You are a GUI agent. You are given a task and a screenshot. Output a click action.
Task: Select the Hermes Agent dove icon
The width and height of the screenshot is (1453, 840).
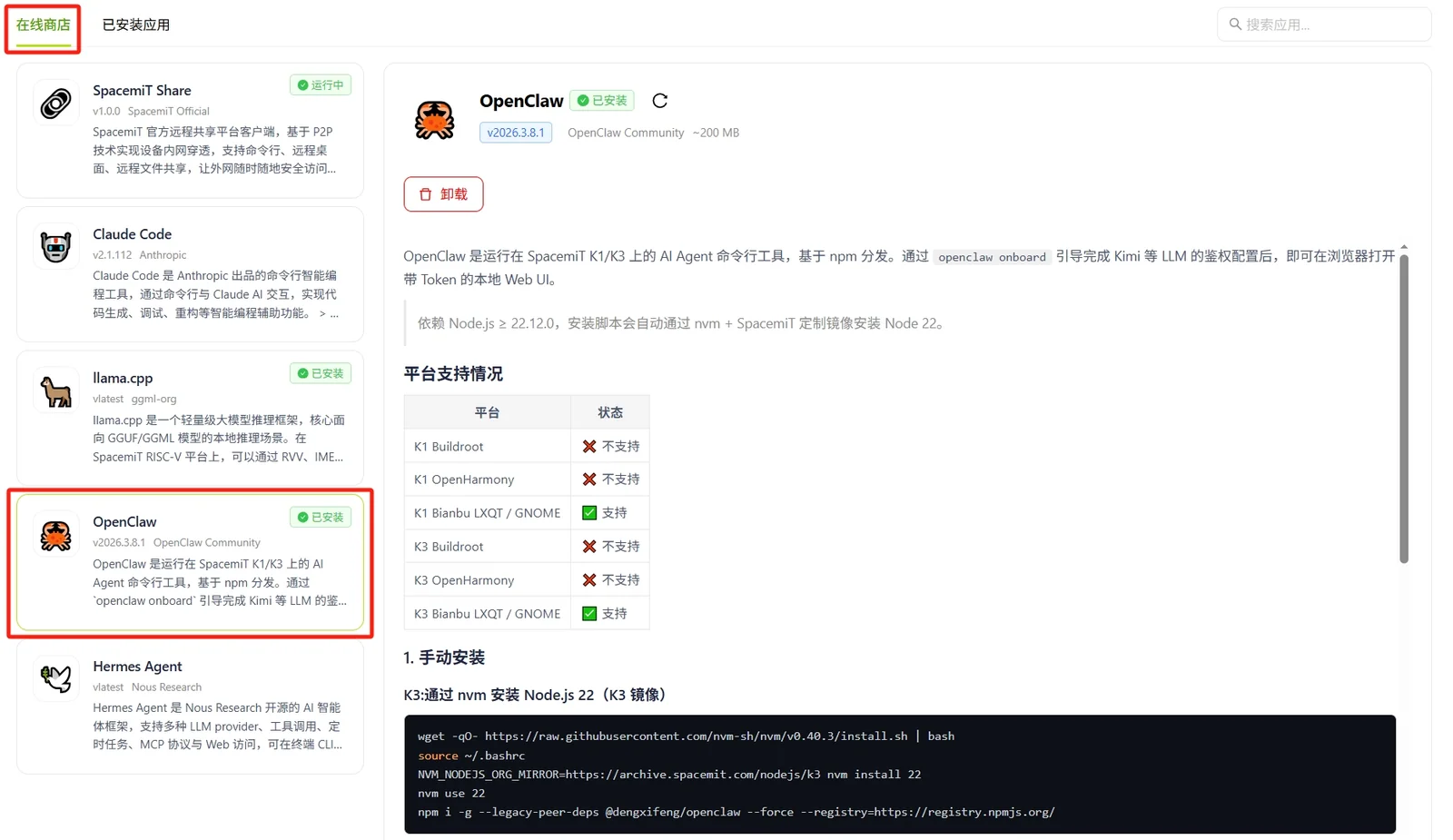56,679
